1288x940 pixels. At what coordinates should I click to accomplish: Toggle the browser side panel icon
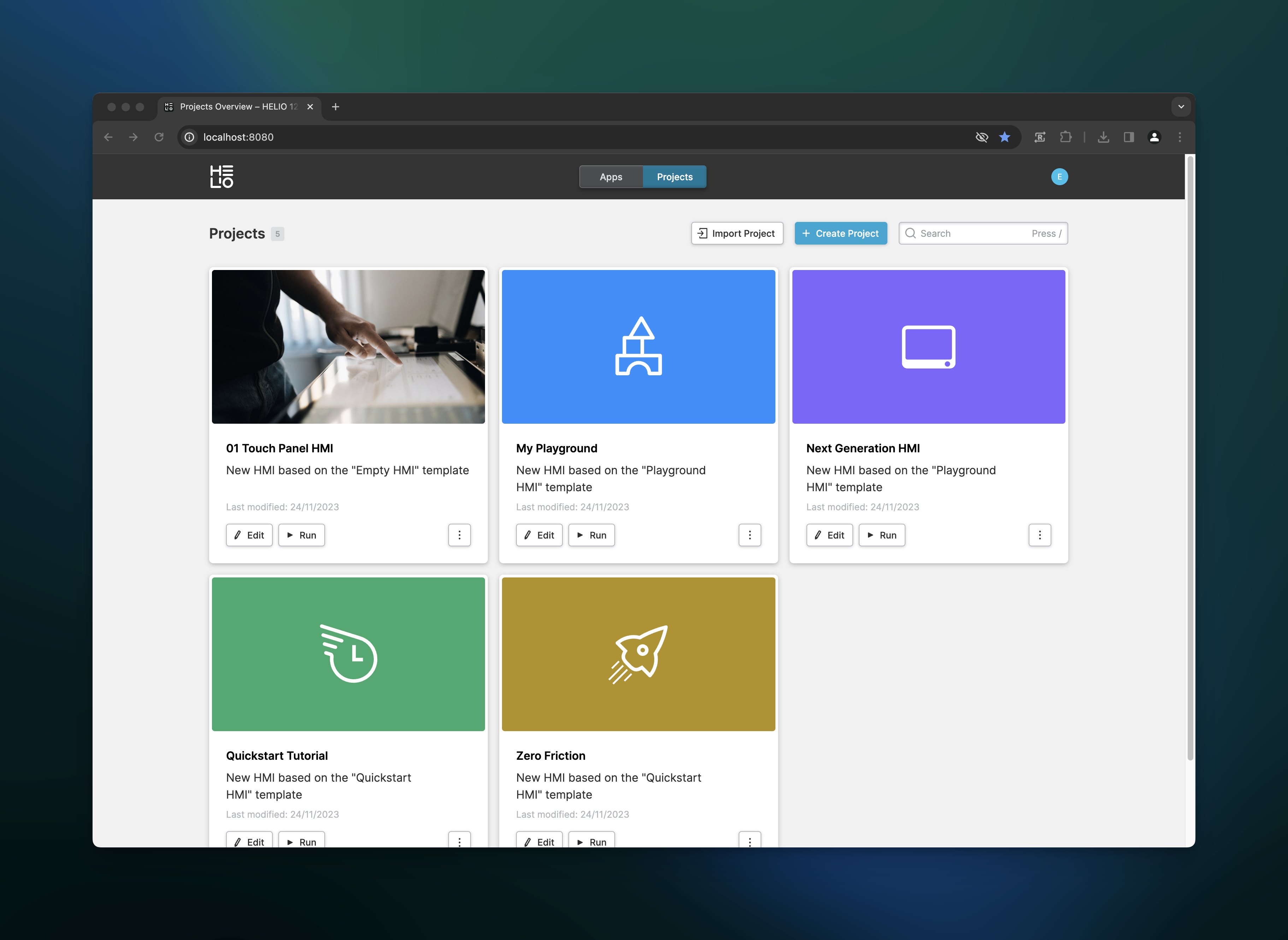(x=1129, y=137)
